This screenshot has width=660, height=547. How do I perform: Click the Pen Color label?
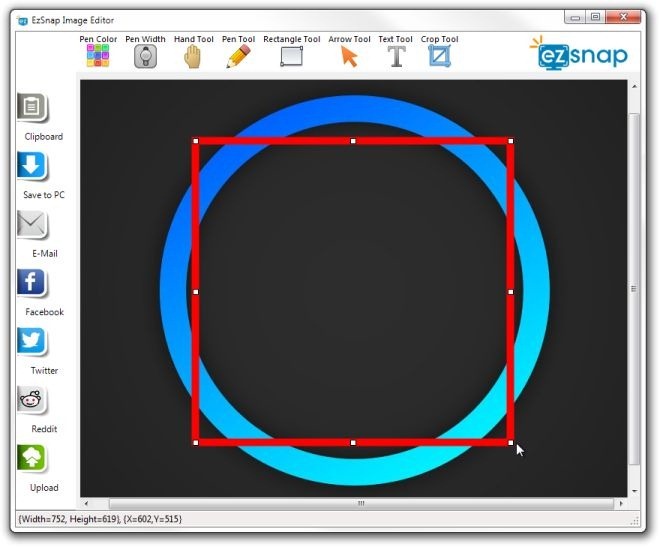click(98, 39)
